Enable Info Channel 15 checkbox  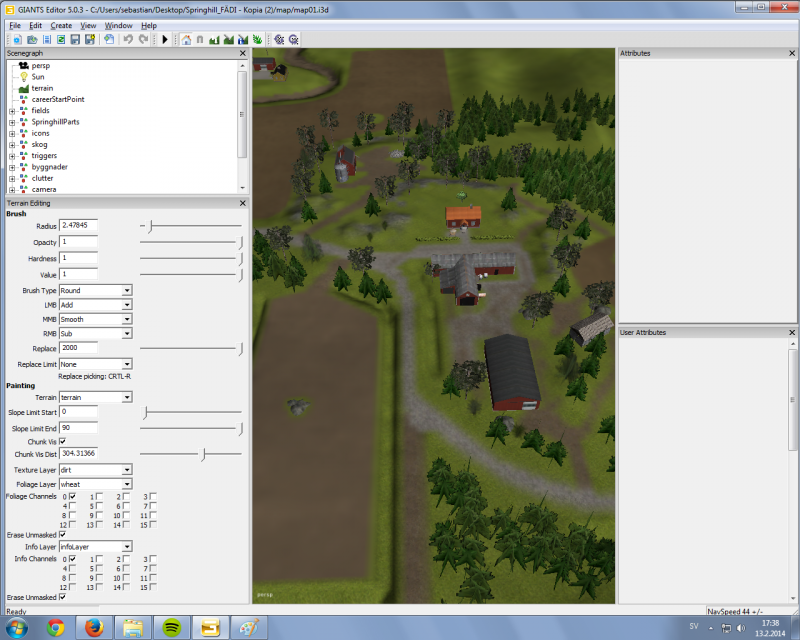(x=153, y=587)
